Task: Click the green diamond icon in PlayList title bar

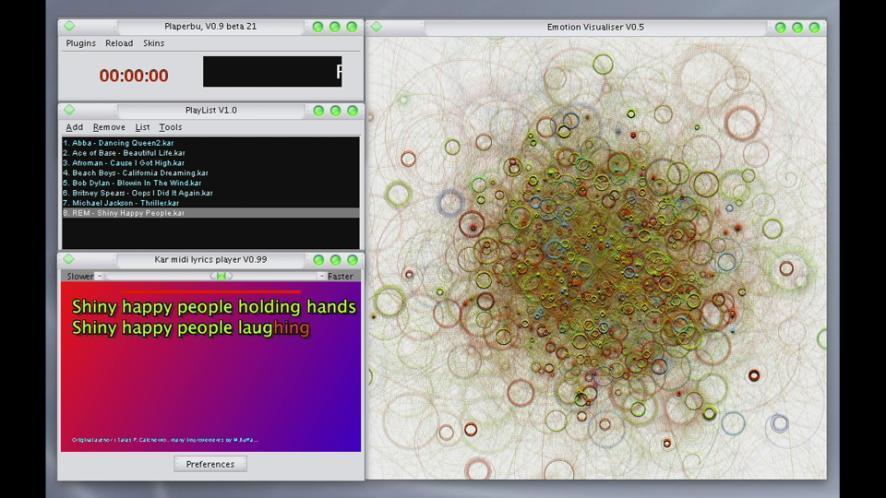Action: coord(70,110)
